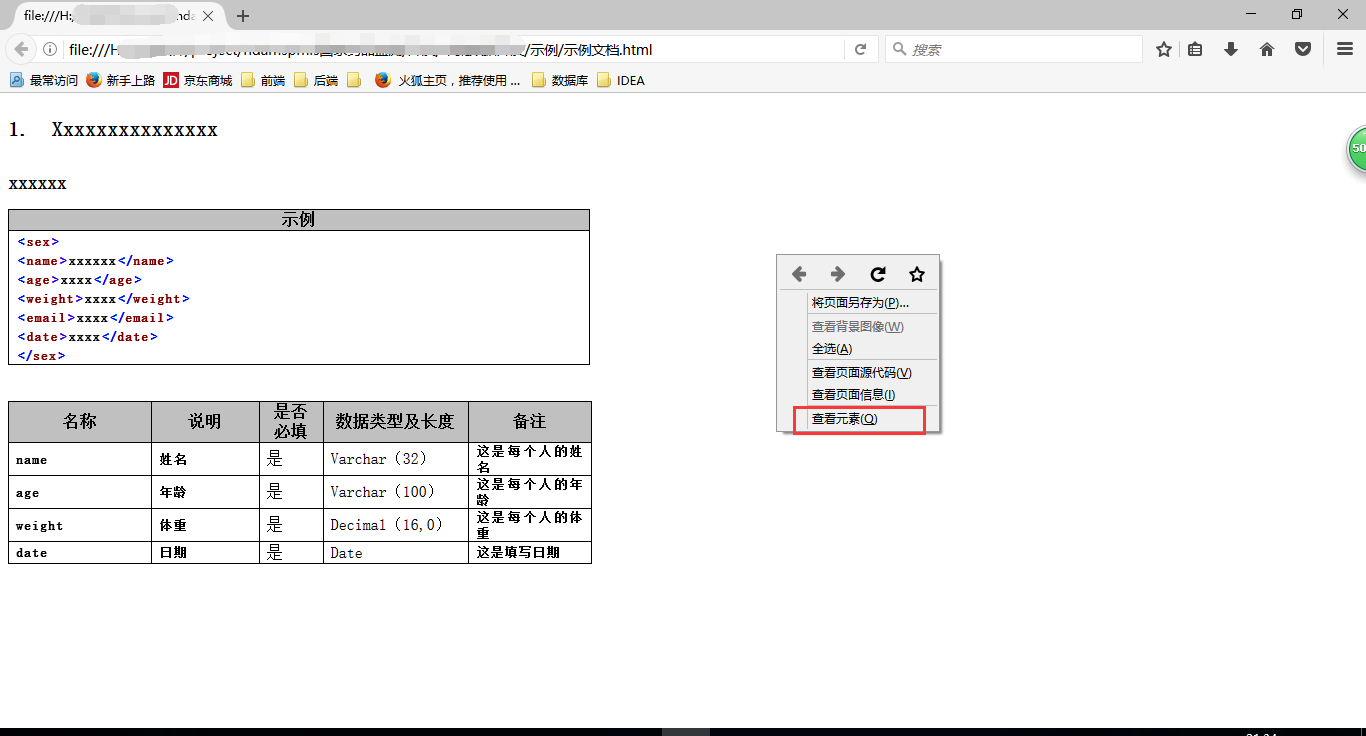Click the green floating 50 badge

point(1357,148)
